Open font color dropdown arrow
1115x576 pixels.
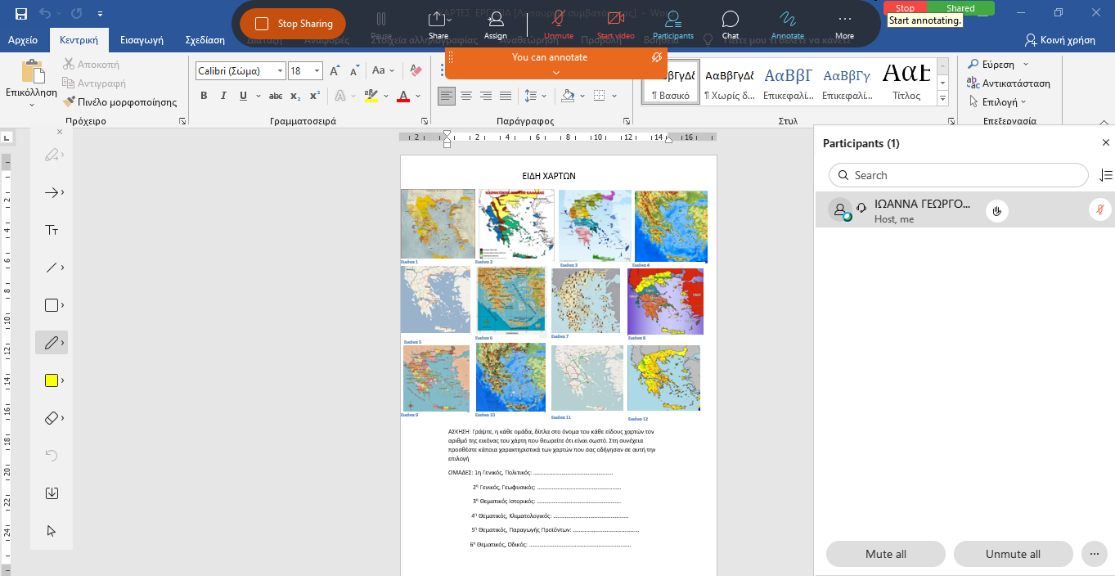click(418, 95)
